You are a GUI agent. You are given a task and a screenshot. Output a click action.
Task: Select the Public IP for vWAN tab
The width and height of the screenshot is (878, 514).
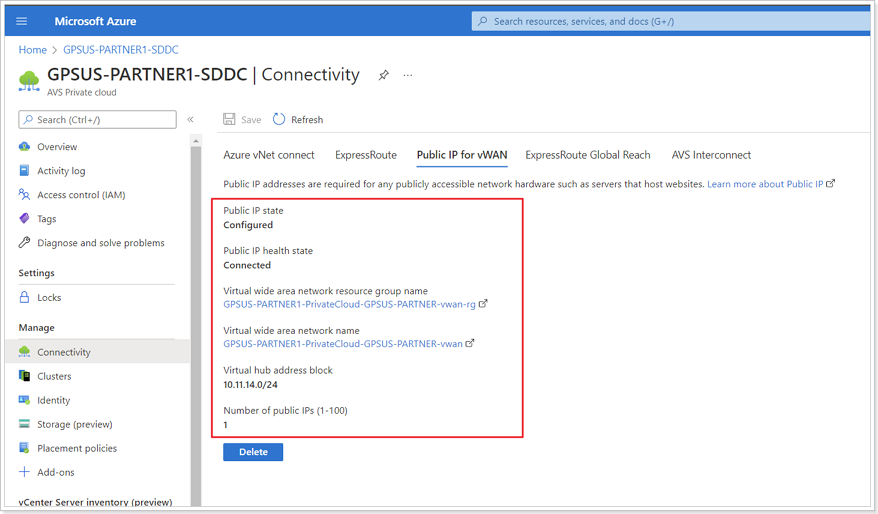[x=462, y=155]
